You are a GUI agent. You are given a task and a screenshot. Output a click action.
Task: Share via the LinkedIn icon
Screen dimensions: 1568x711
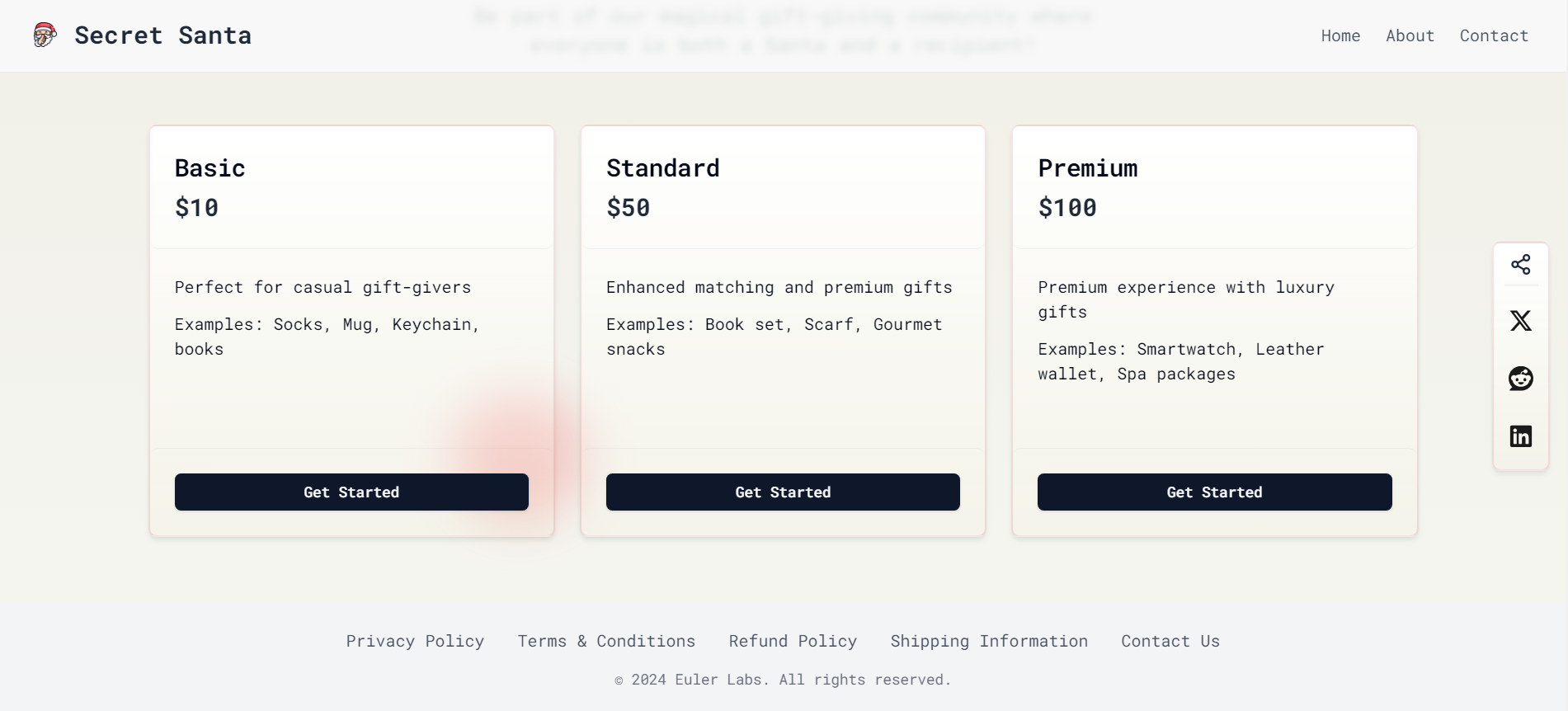click(x=1520, y=436)
